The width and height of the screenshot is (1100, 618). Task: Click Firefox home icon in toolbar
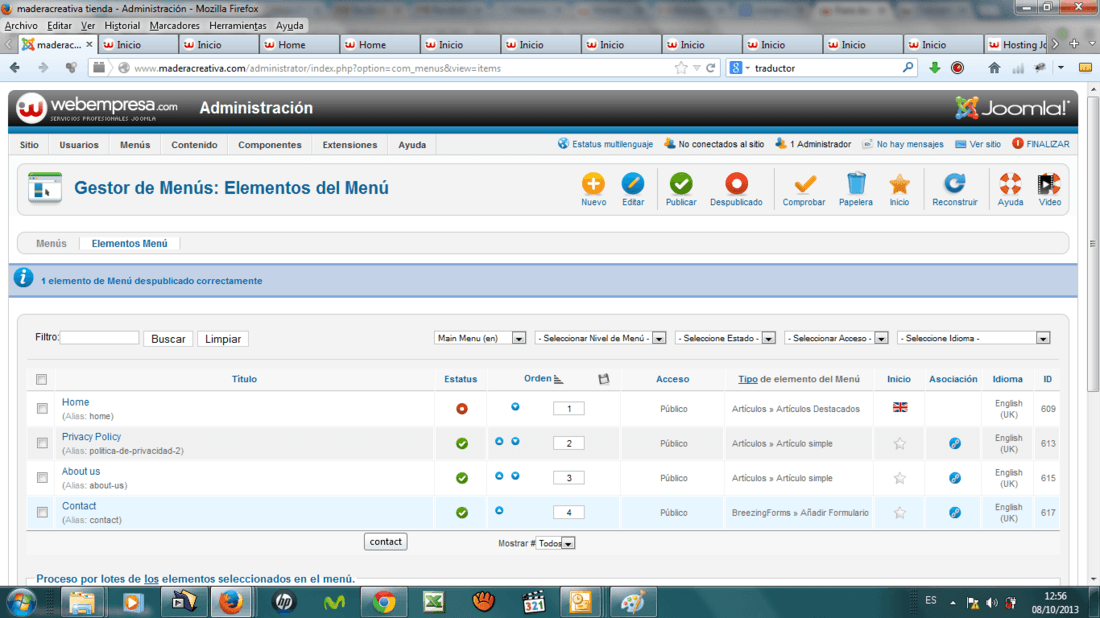tap(994, 68)
